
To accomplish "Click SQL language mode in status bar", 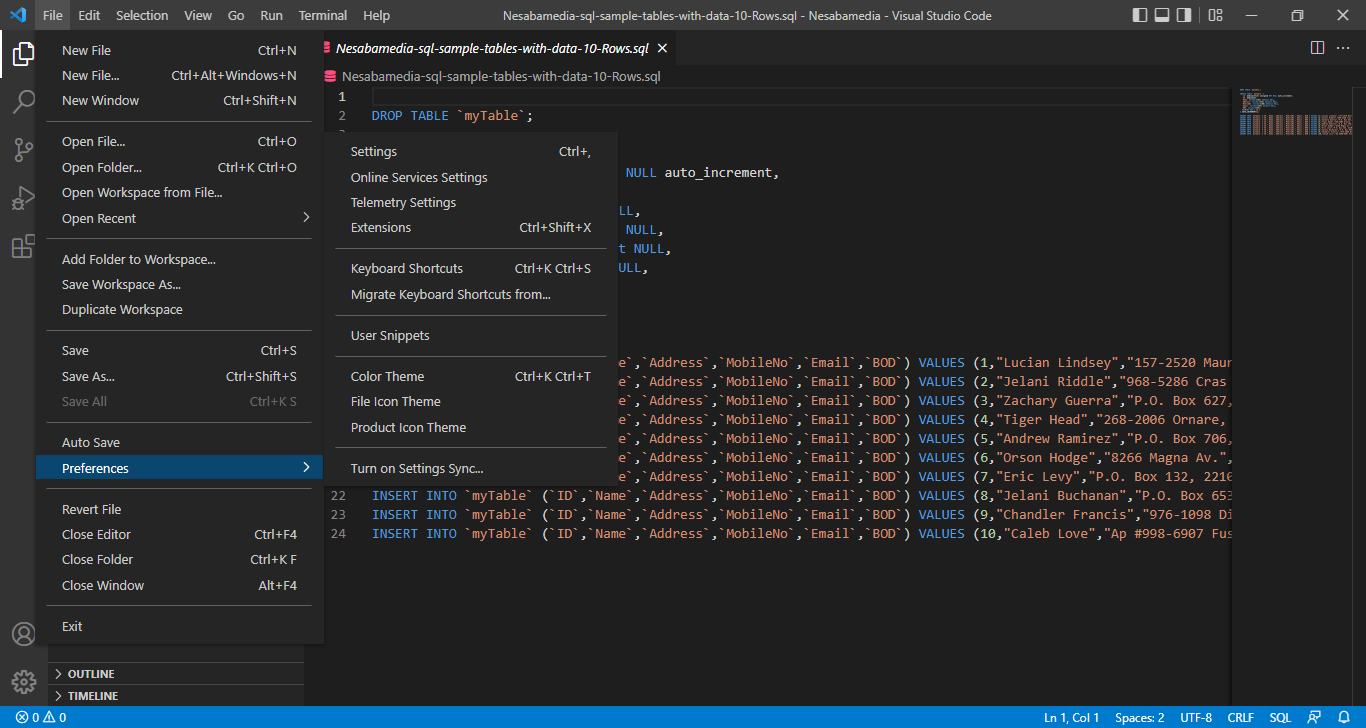I will 1280,717.
